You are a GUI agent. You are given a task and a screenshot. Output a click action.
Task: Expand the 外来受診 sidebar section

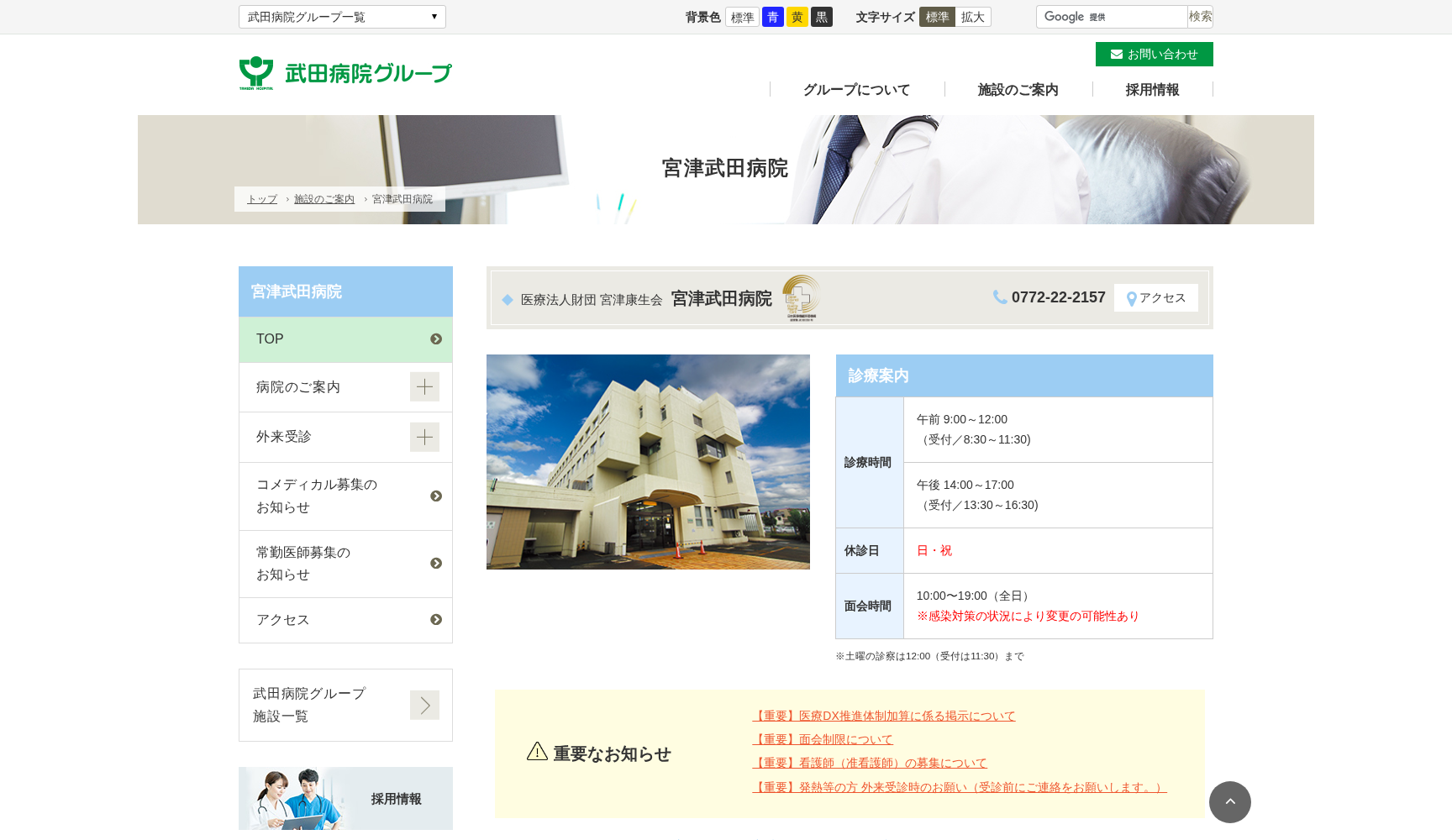tap(425, 437)
